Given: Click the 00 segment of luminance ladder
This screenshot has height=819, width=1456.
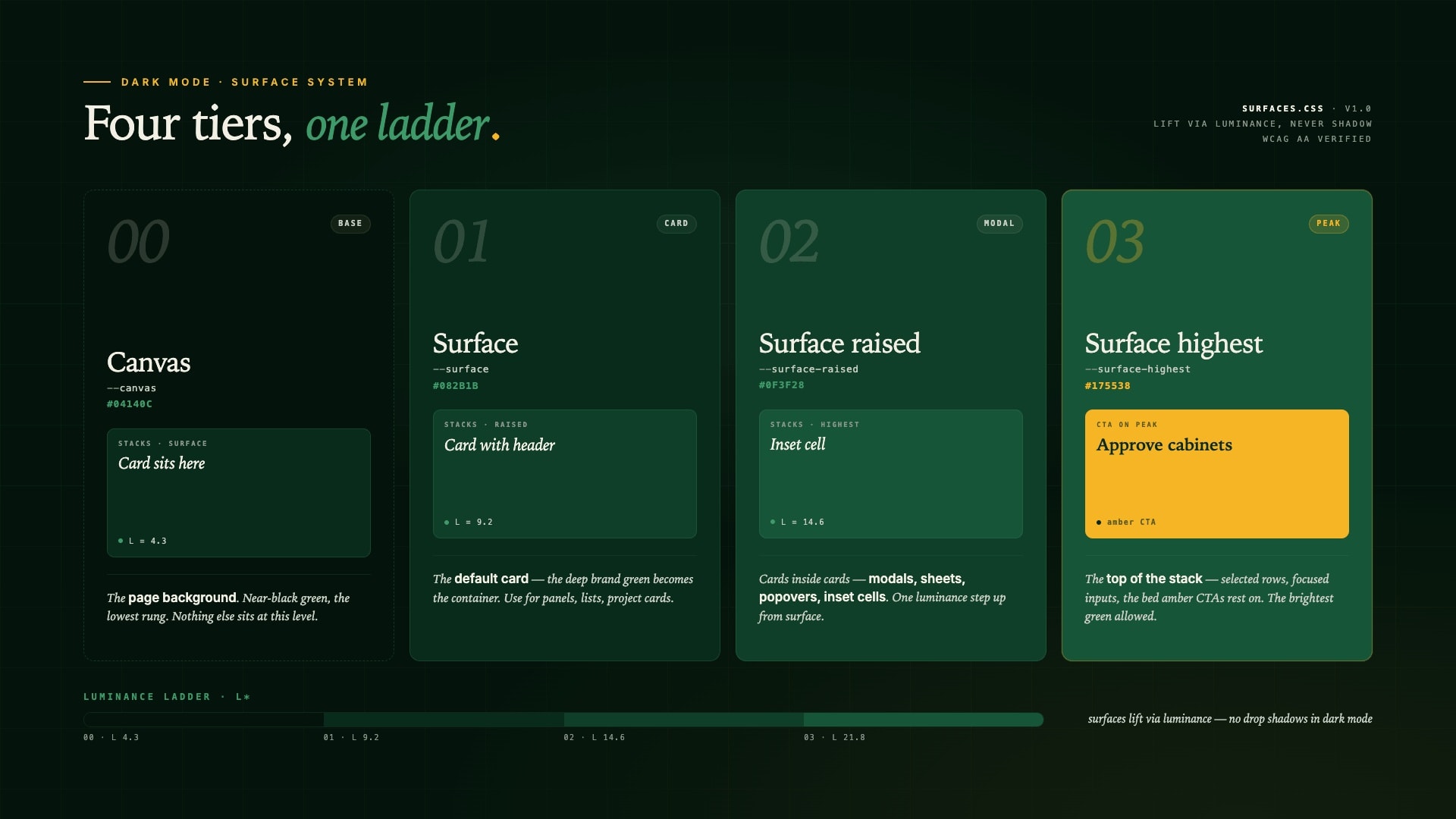Looking at the screenshot, I should click(204, 720).
